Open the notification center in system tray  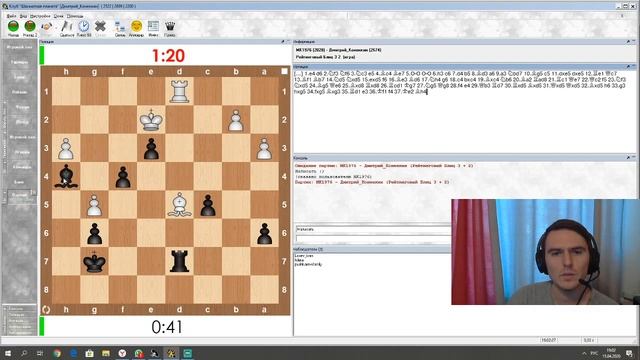pyautogui.click(x=629, y=353)
